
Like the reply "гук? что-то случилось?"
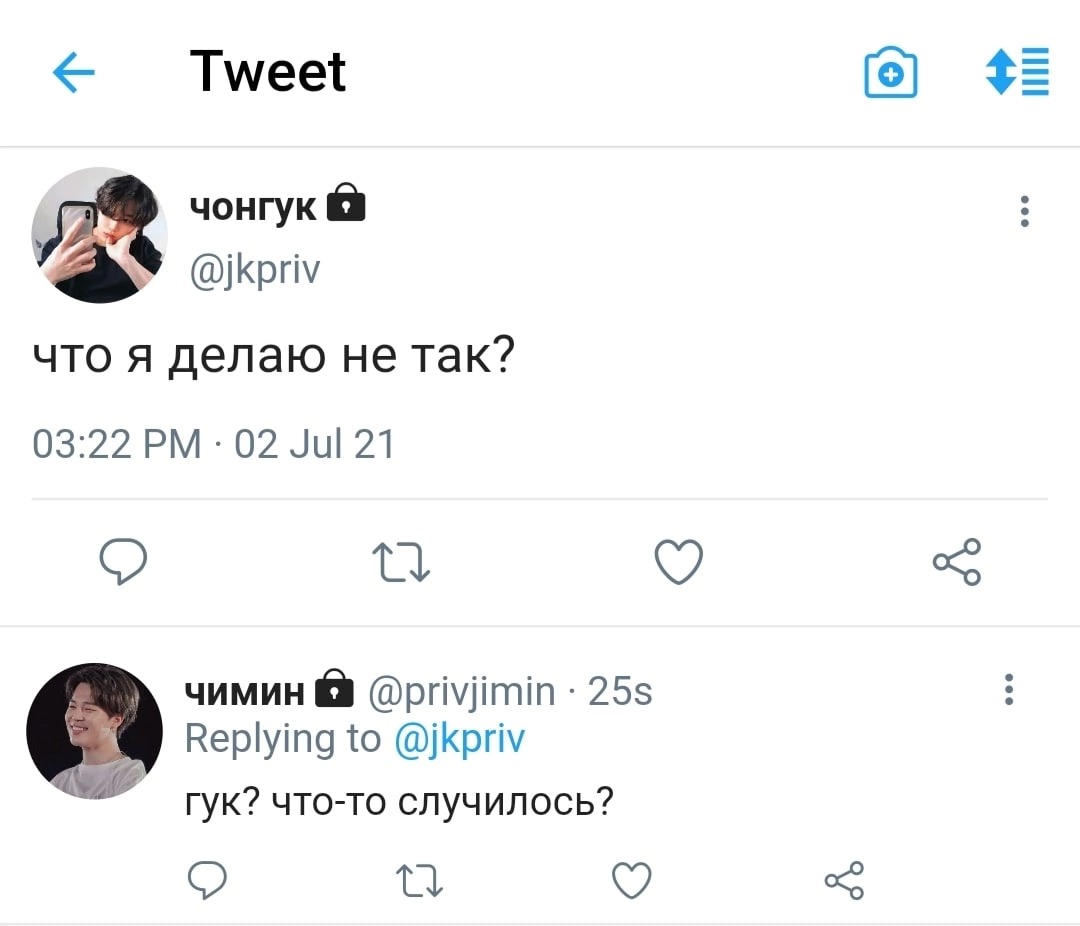(631, 881)
